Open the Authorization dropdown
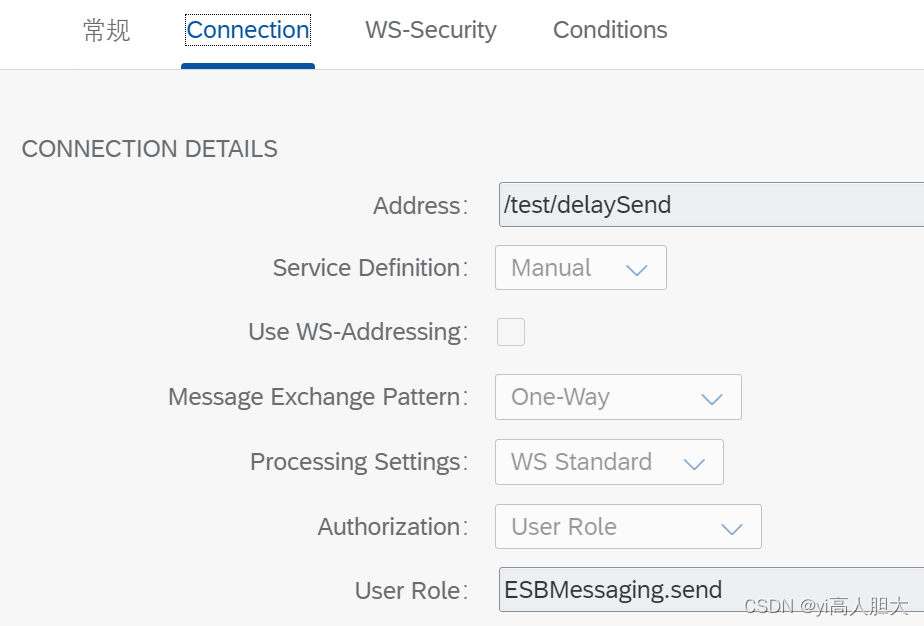 [x=628, y=526]
